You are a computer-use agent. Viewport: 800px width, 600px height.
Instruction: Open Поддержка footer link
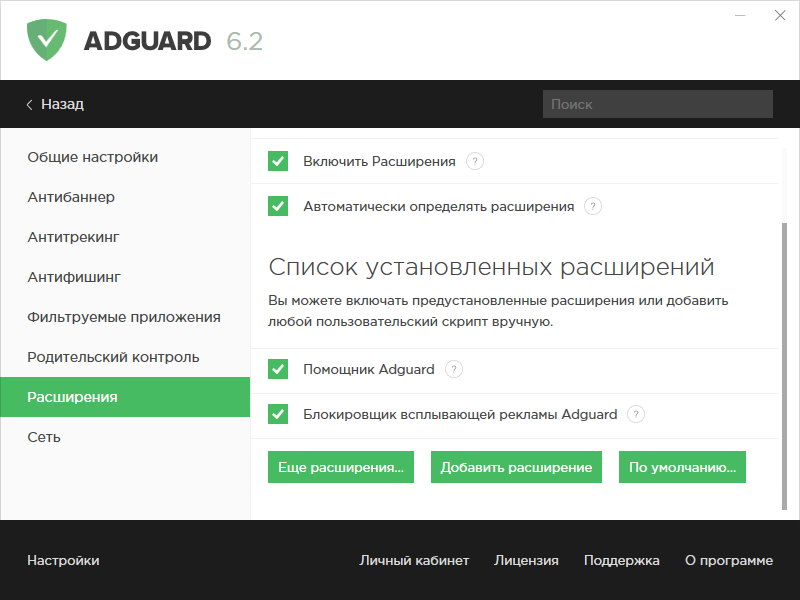click(x=621, y=560)
